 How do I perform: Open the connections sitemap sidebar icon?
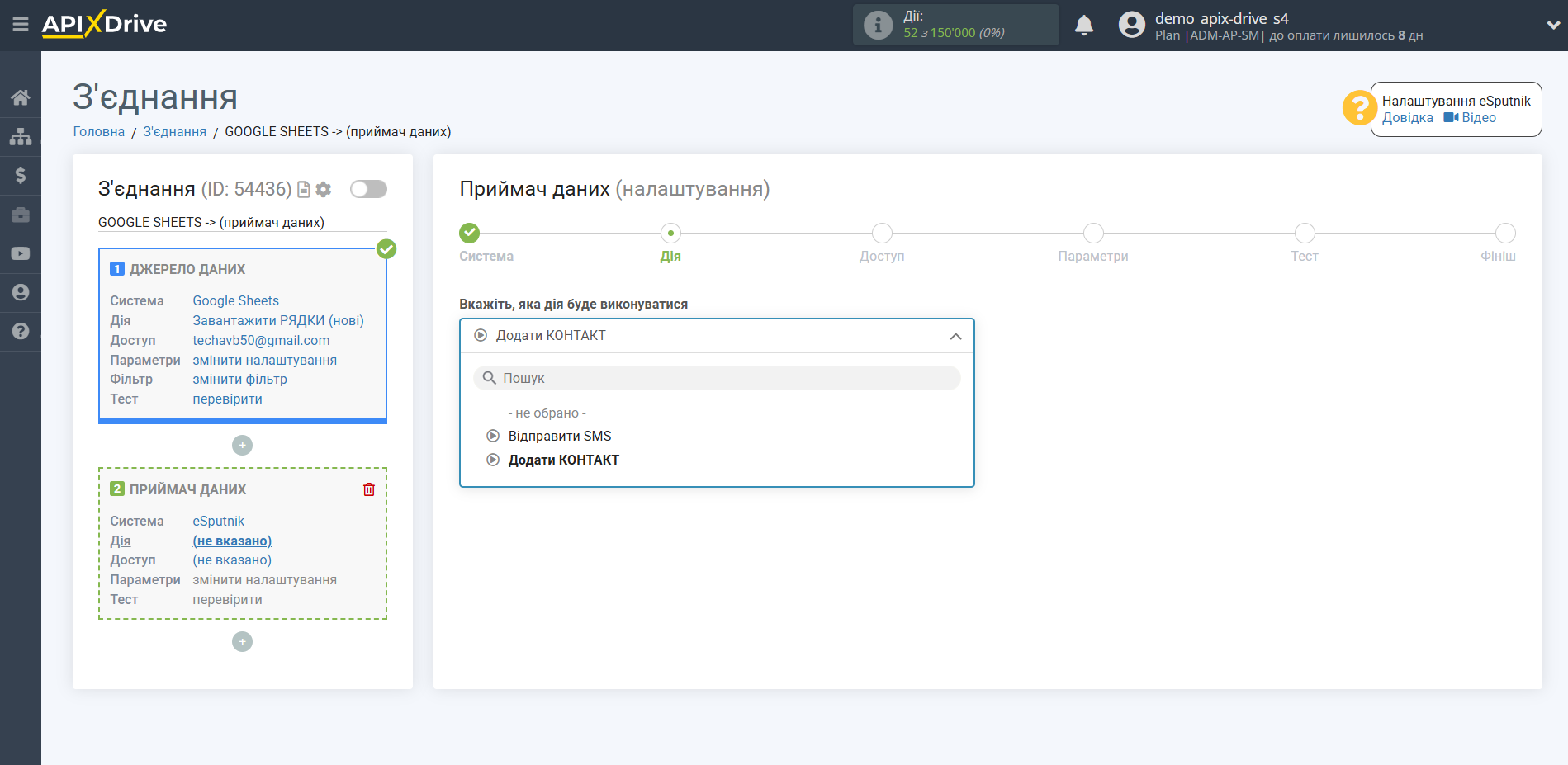click(x=21, y=136)
